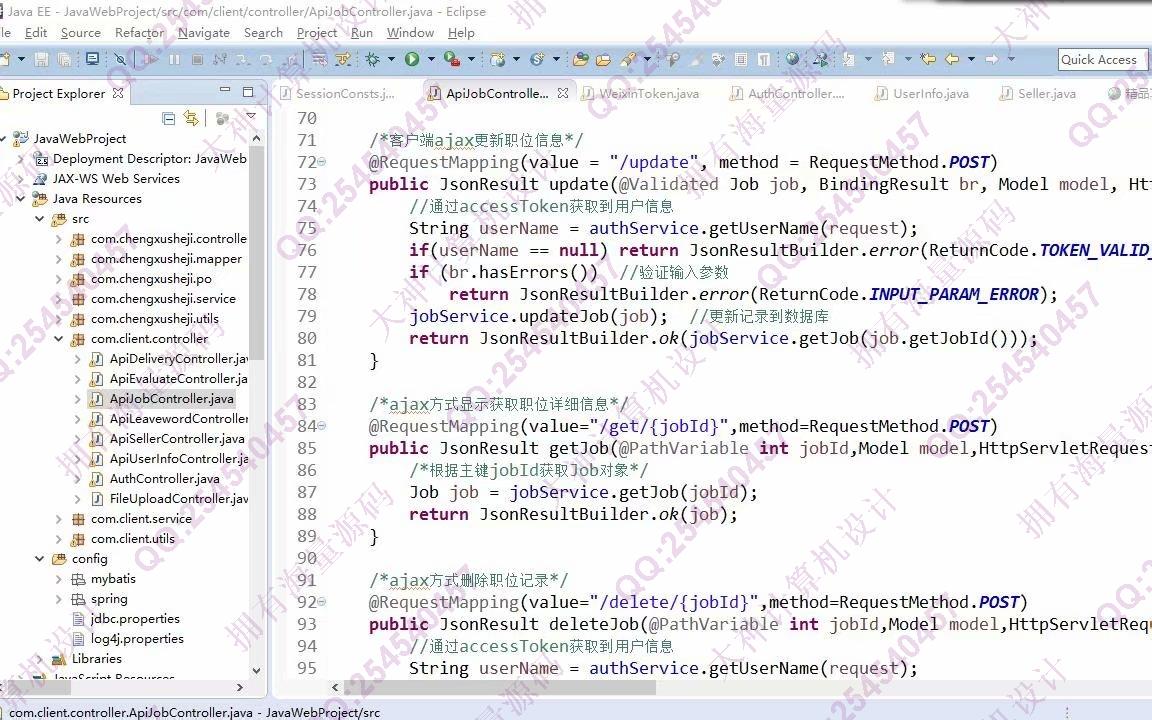
Task: Click the Suspend (pause) debug icon
Action: tap(174, 59)
